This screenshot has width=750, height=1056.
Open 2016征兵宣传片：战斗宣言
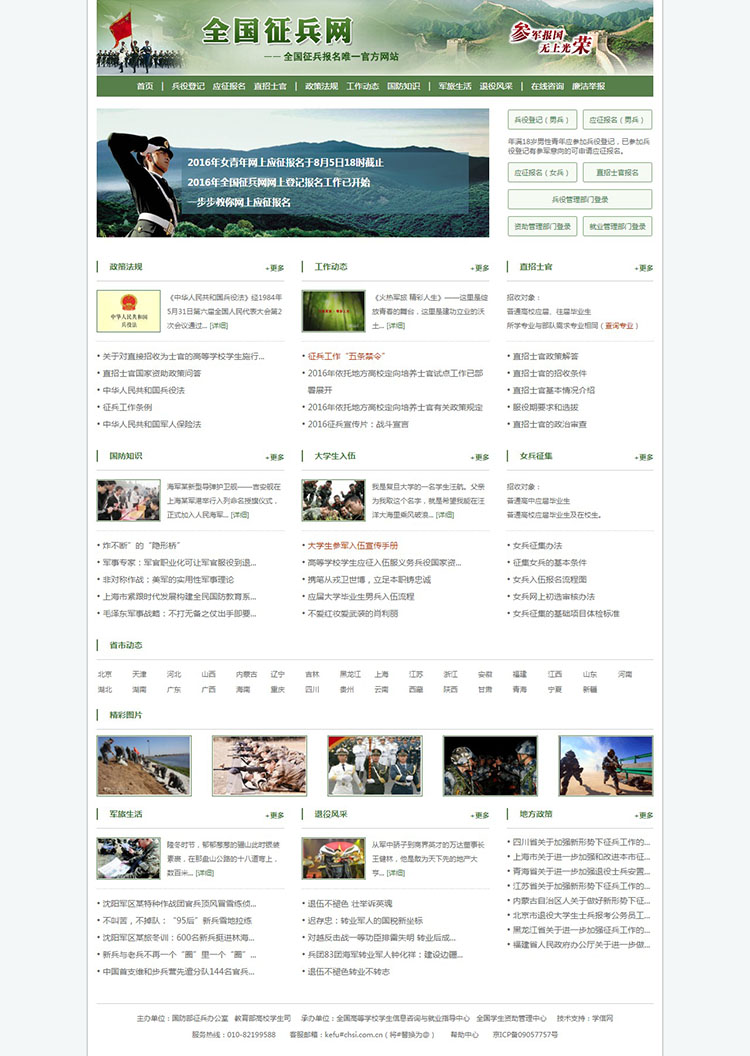pyautogui.click(x=358, y=424)
